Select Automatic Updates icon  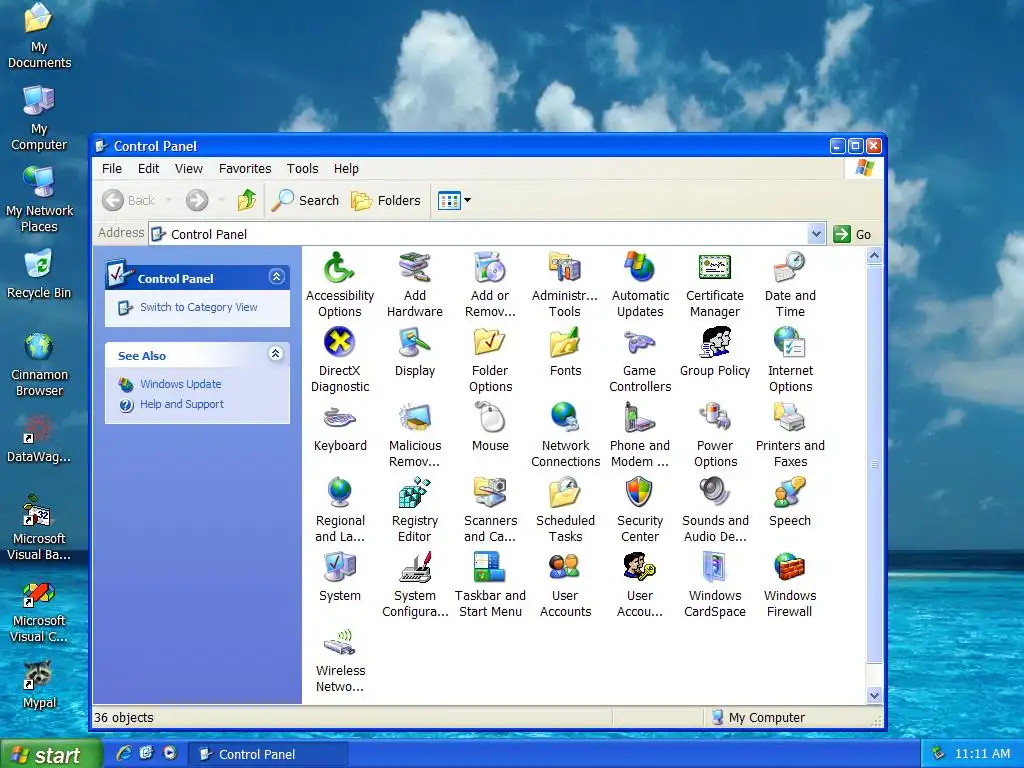coord(640,268)
